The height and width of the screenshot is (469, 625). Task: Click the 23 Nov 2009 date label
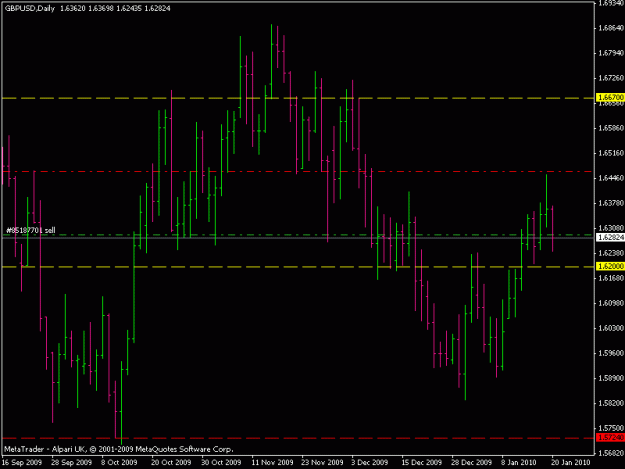322,463
